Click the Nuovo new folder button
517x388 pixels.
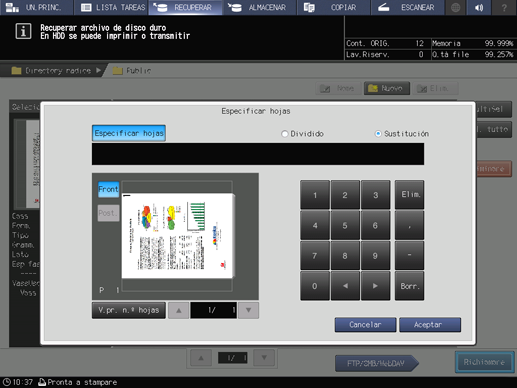387,88
